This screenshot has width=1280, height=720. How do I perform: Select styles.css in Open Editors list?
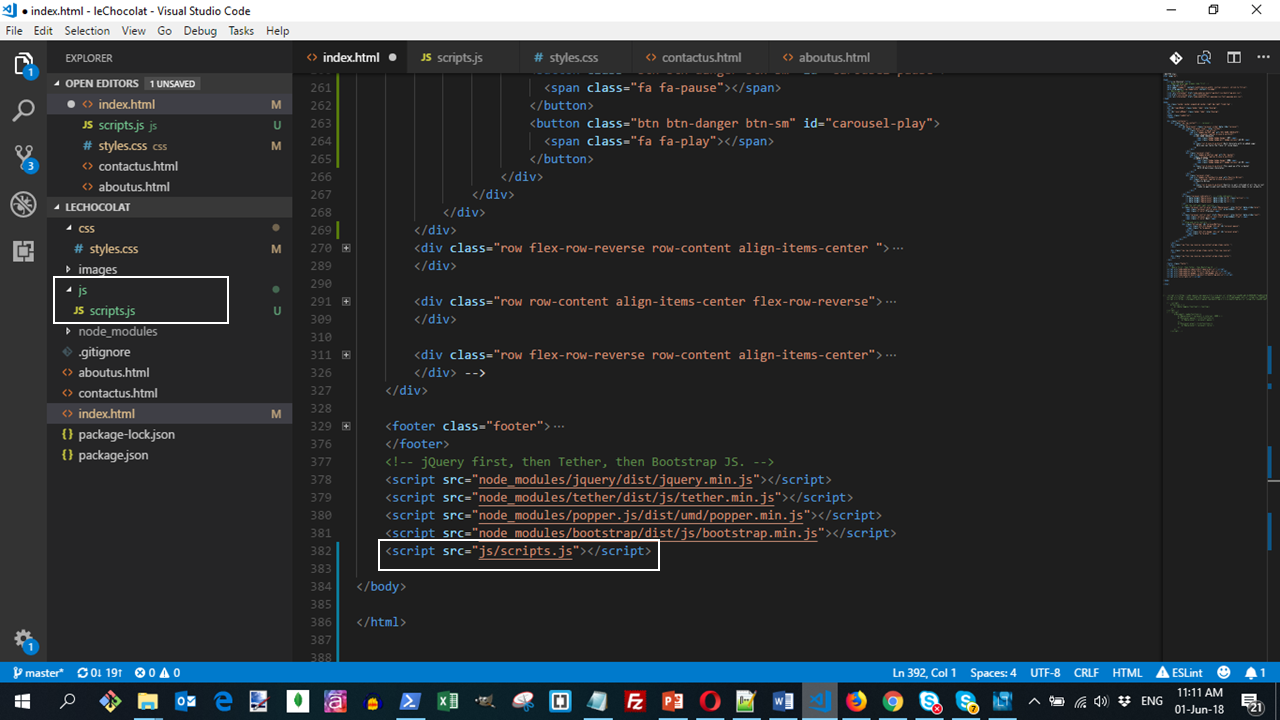pyautogui.click(x=123, y=146)
